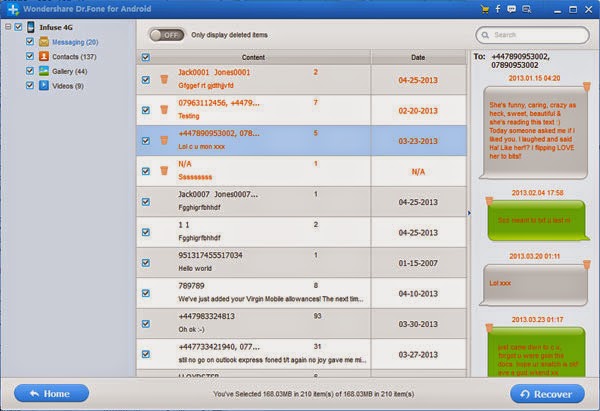Select the 'Lol c u mon xxx' message row
The height and width of the screenshot is (411, 600).
pos(301,140)
